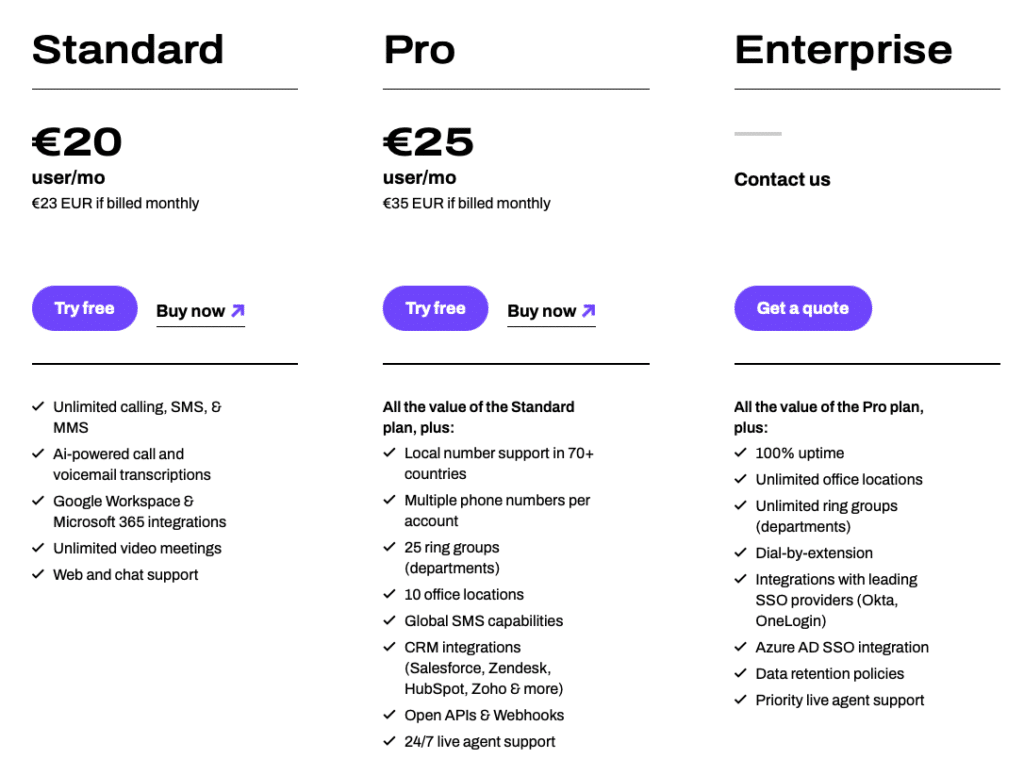Click checkmark next to Web and chat support

point(38,574)
